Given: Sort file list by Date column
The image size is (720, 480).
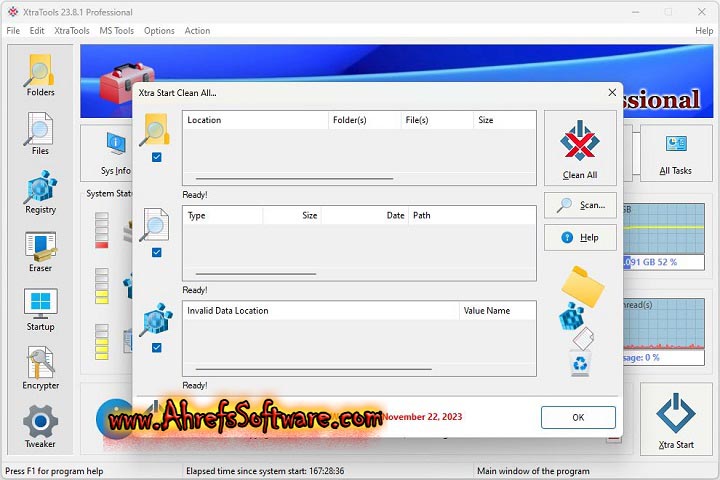Looking at the screenshot, I should (x=365, y=215).
